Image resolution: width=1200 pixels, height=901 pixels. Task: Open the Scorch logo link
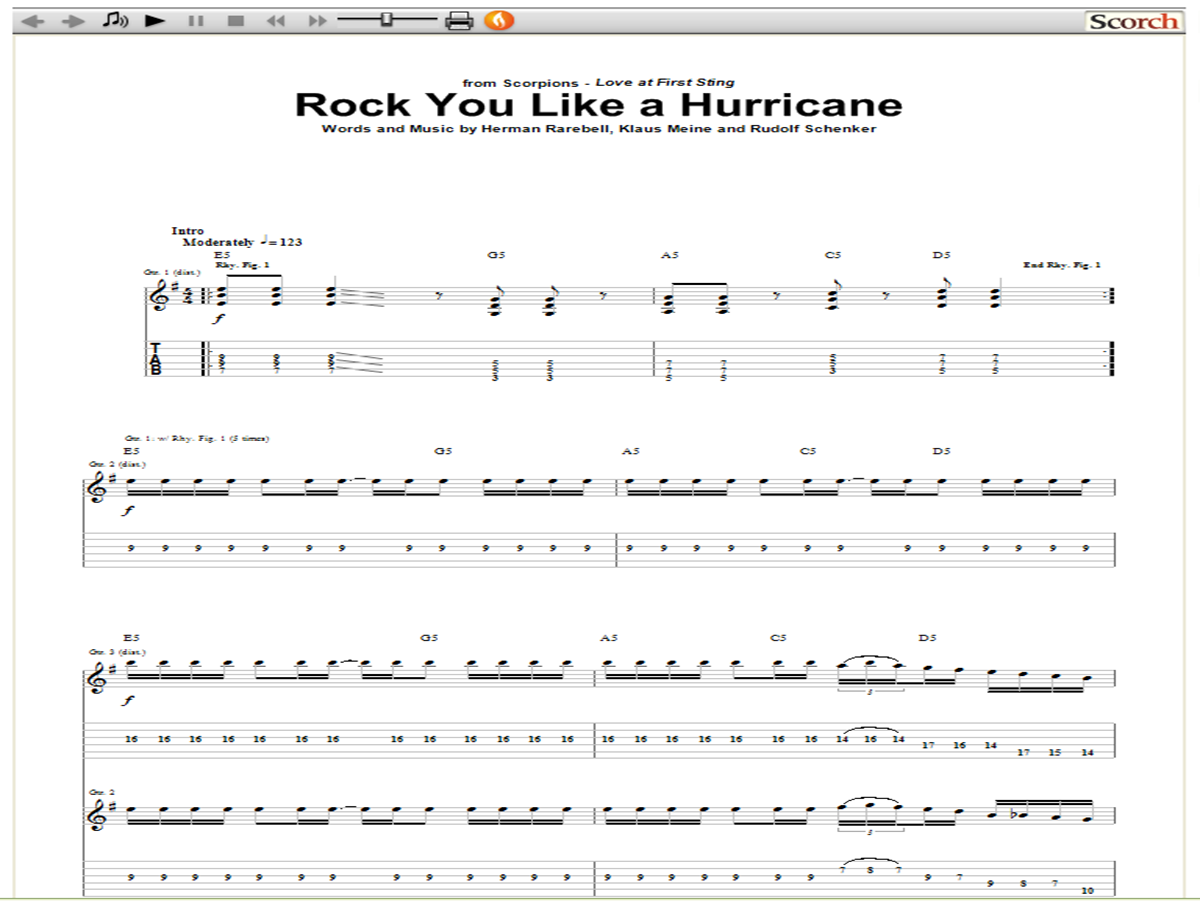coord(1133,21)
